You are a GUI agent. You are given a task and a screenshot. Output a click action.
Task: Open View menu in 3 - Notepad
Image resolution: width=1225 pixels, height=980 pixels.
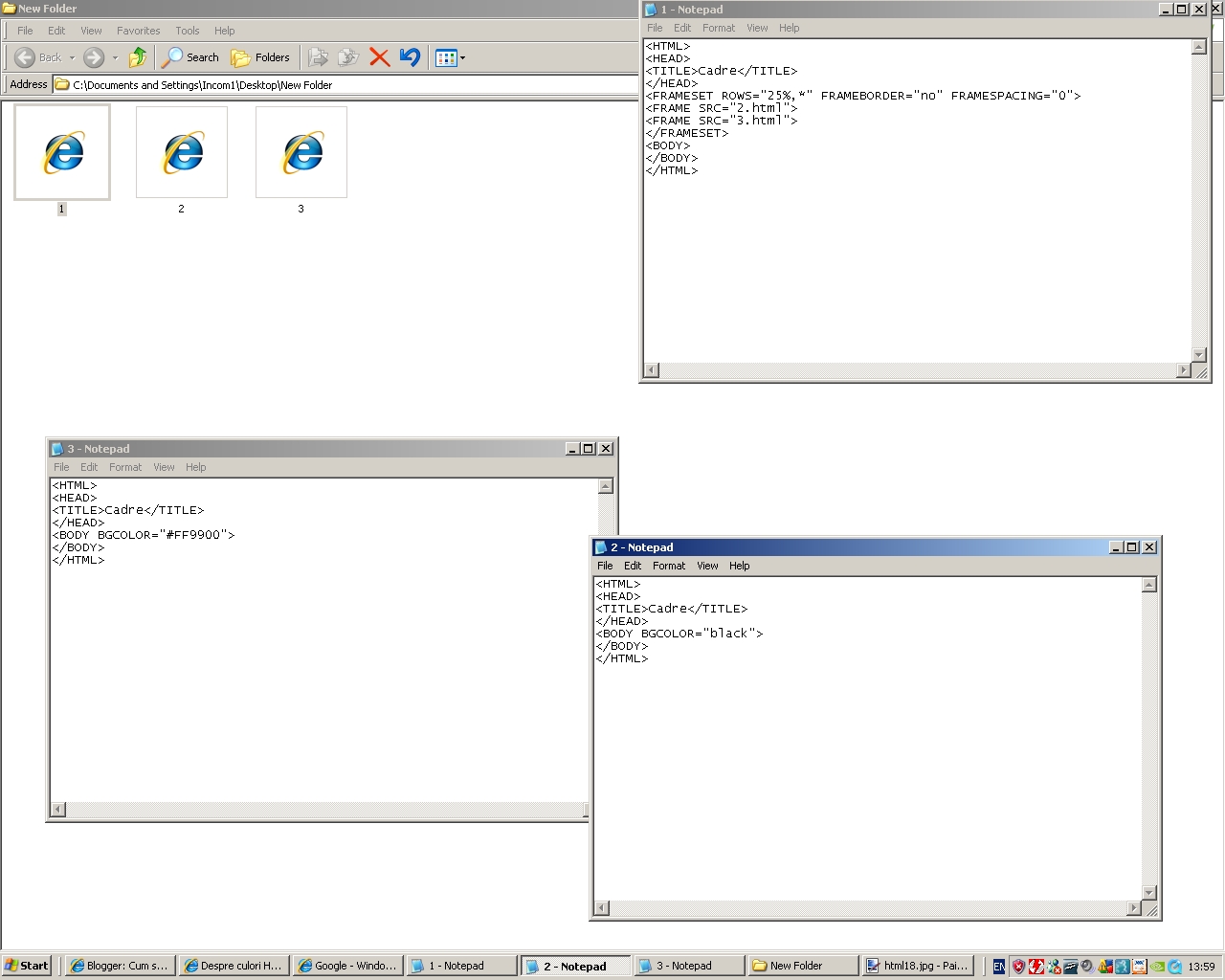coord(164,467)
